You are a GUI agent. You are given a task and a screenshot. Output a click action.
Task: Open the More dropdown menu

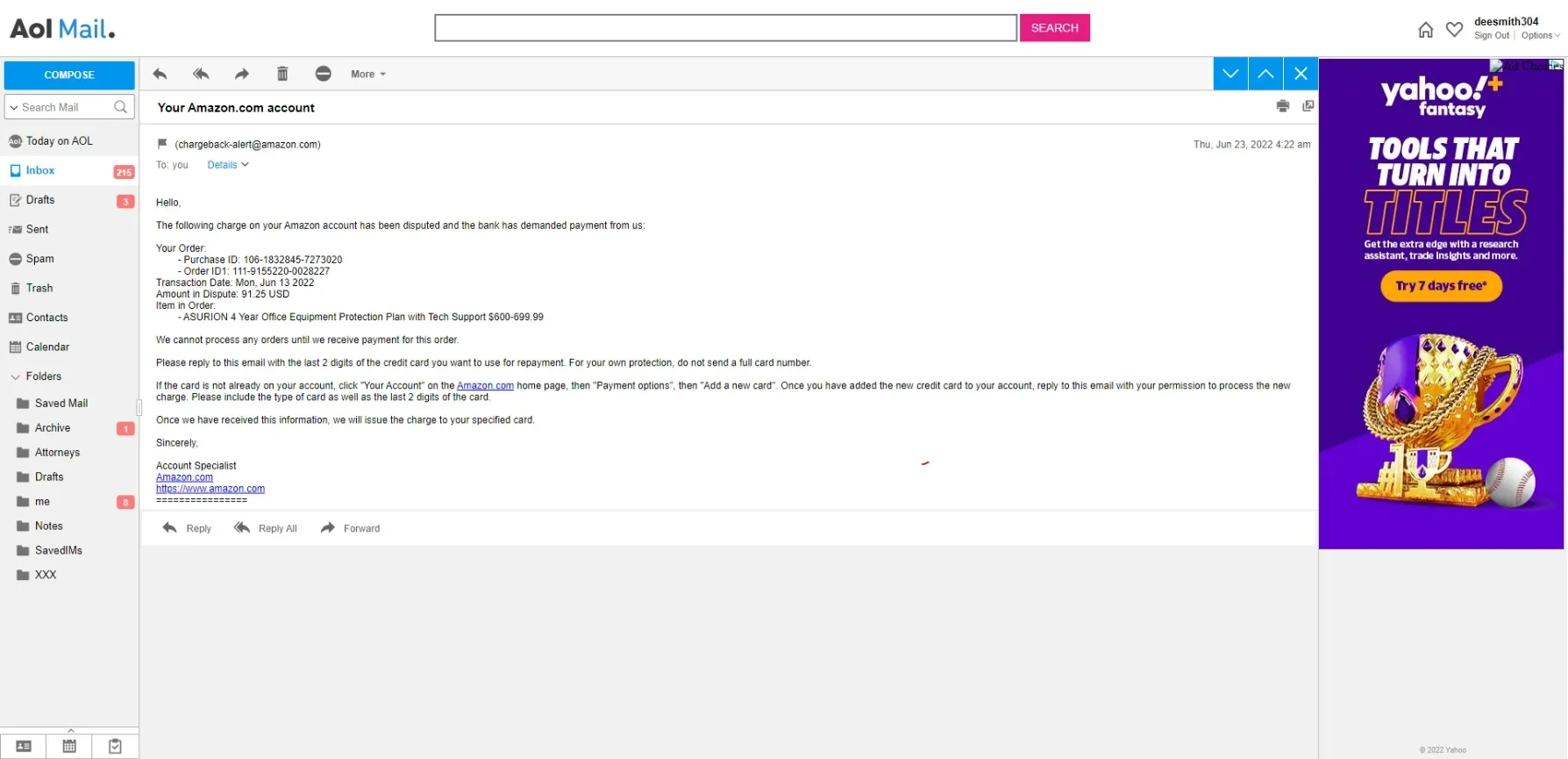pos(367,75)
